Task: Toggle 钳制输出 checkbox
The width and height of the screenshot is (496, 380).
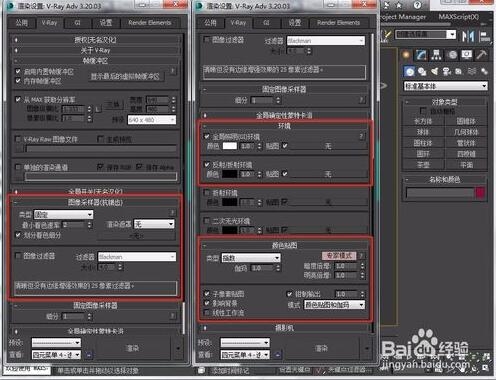Action: pos(290,294)
